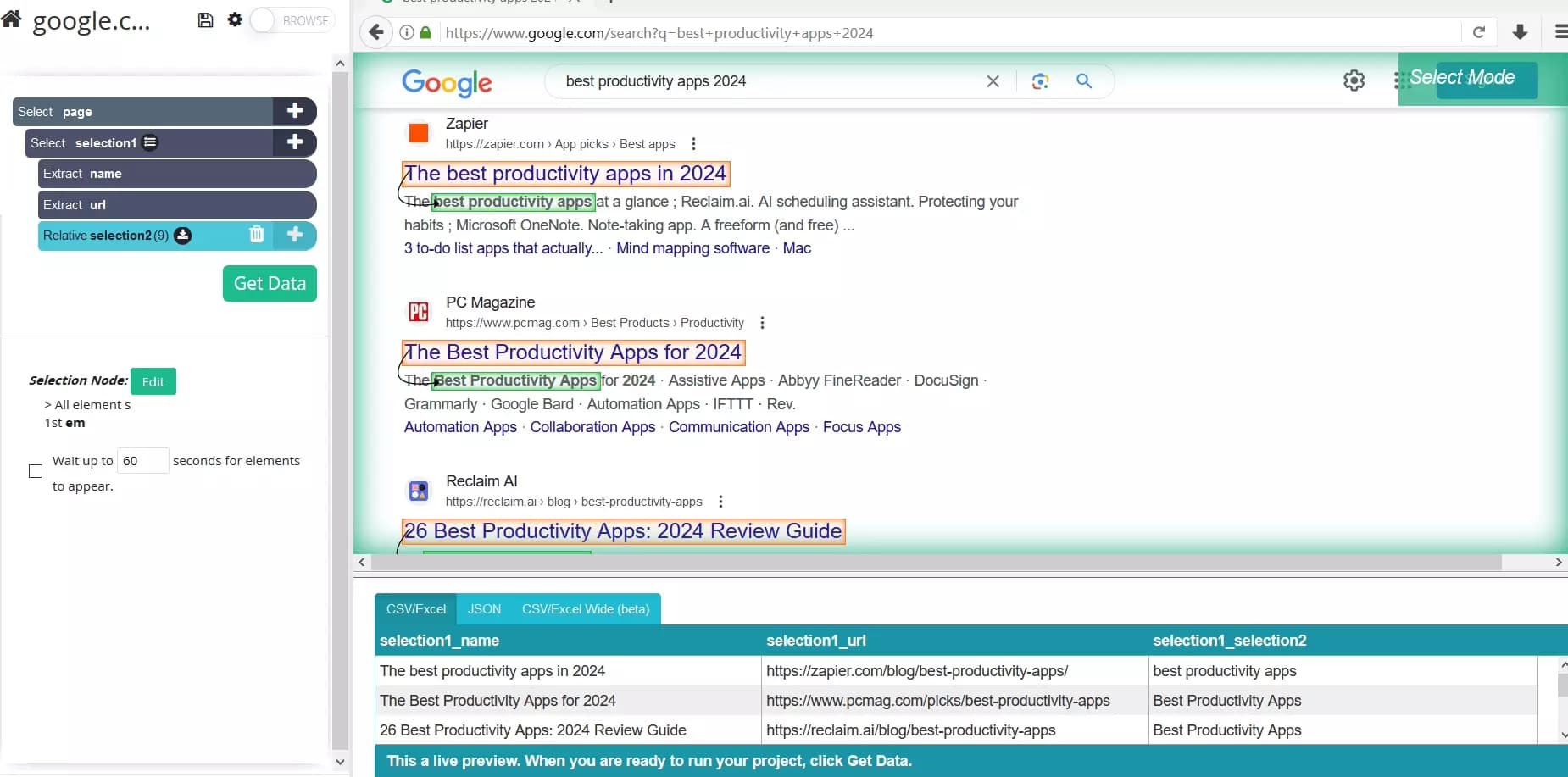Delete Relative selection2 with the trash icon

tap(256, 235)
